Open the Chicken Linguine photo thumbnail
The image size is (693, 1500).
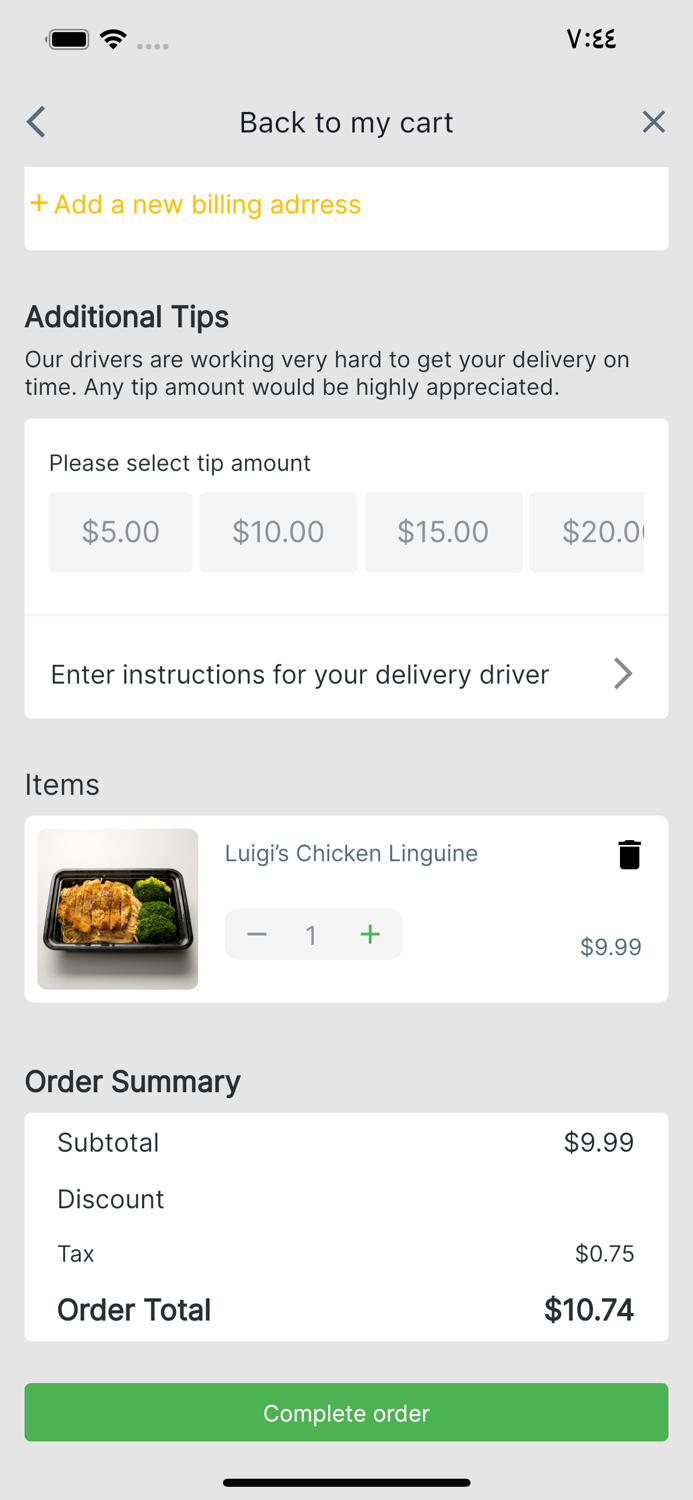point(117,908)
